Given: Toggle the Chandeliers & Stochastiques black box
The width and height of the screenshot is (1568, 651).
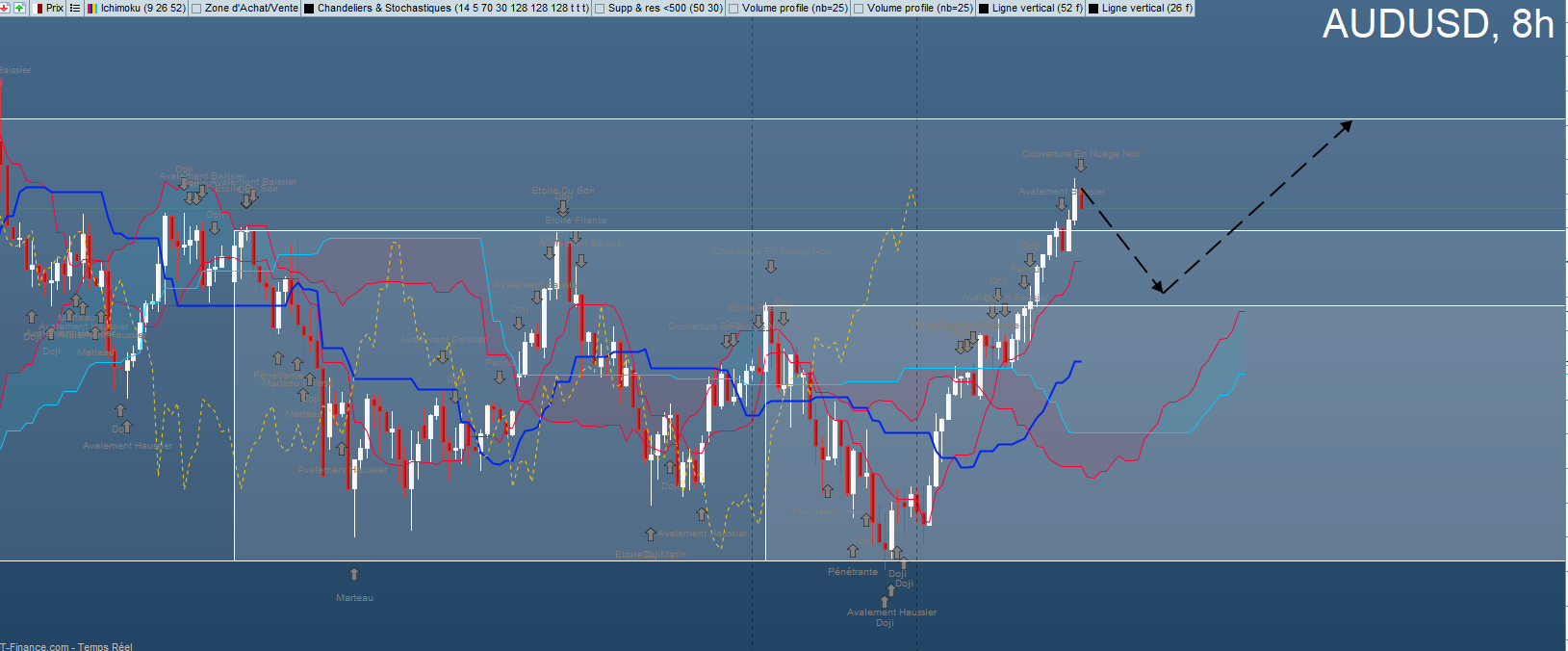Looking at the screenshot, I should click(310, 9).
